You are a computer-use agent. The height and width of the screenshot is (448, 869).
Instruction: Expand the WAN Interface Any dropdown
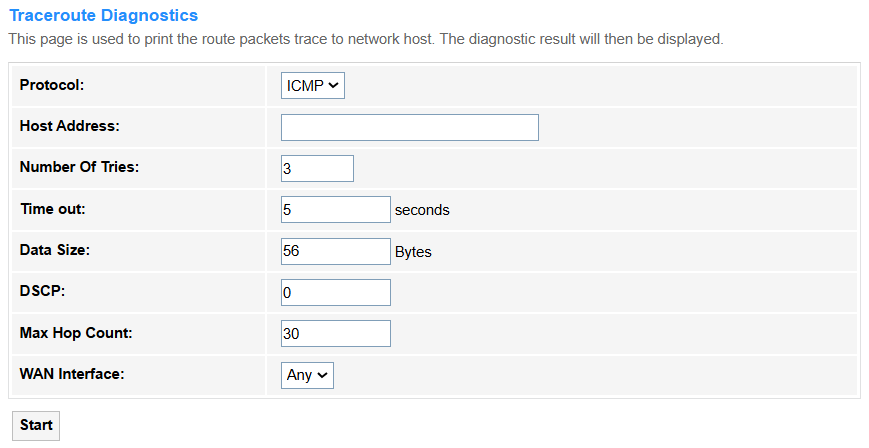pyautogui.click(x=307, y=375)
